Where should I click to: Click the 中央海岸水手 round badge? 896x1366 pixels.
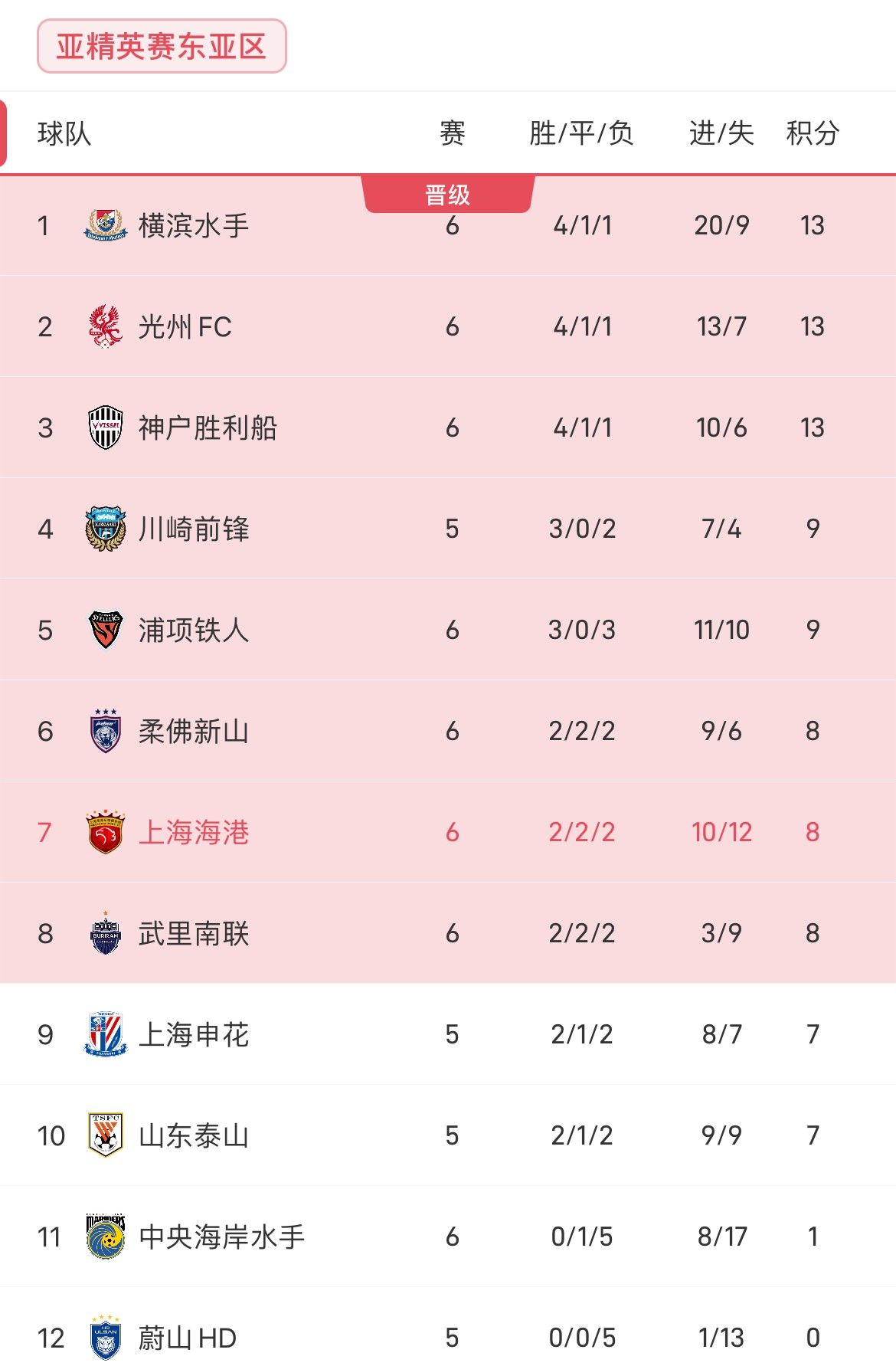[106, 1237]
